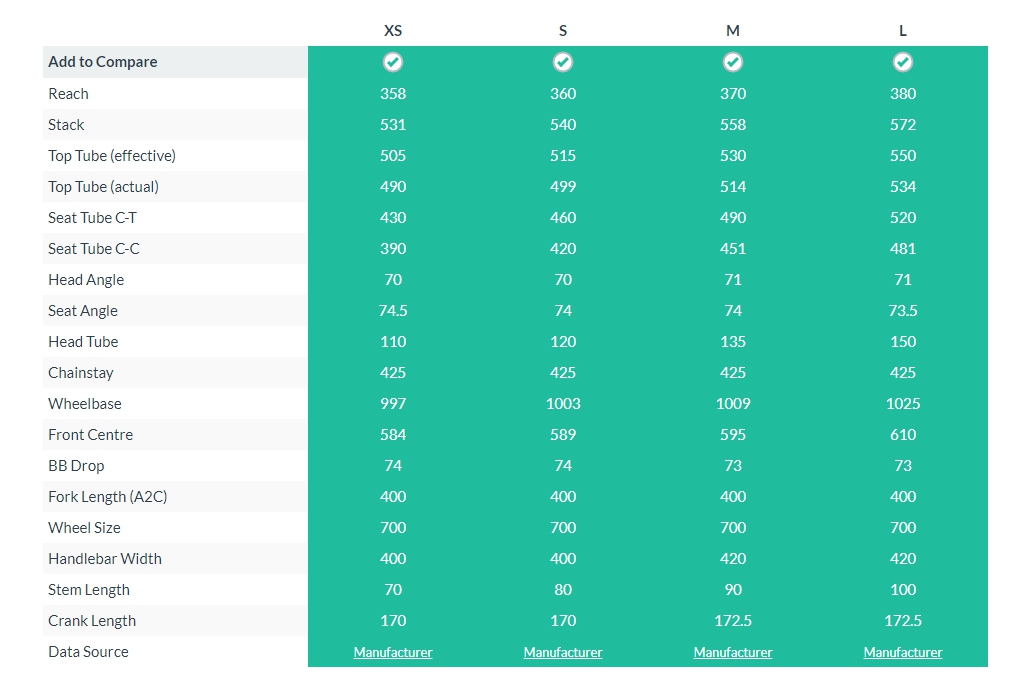Toggle the M size compare checkmark
The height and width of the screenshot is (675, 1032).
[x=733, y=62]
